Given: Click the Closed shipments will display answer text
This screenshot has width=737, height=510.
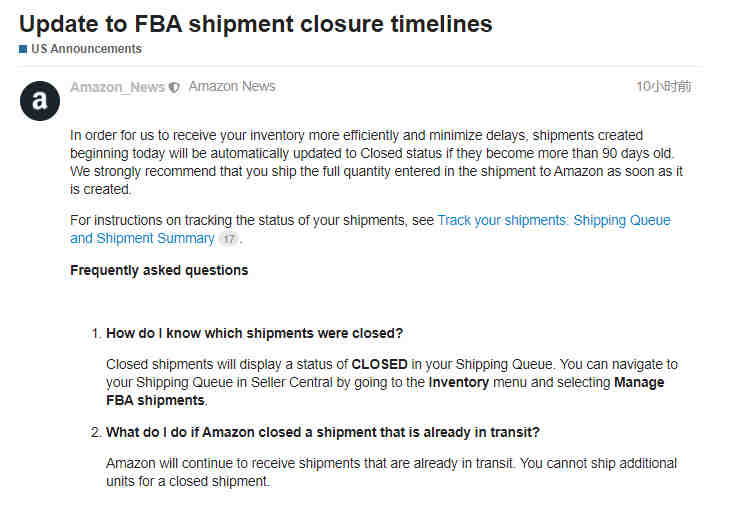Looking at the screenshot, I should pyautogui.click(x=392, y=382).
